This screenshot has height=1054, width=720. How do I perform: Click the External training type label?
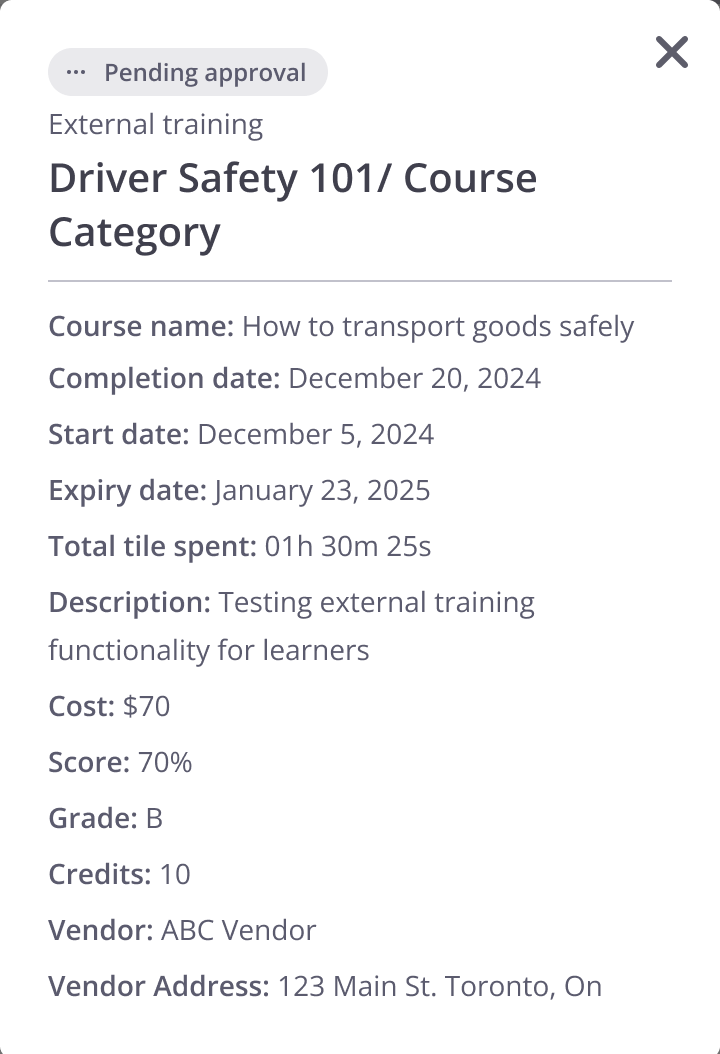click(156, 125)
